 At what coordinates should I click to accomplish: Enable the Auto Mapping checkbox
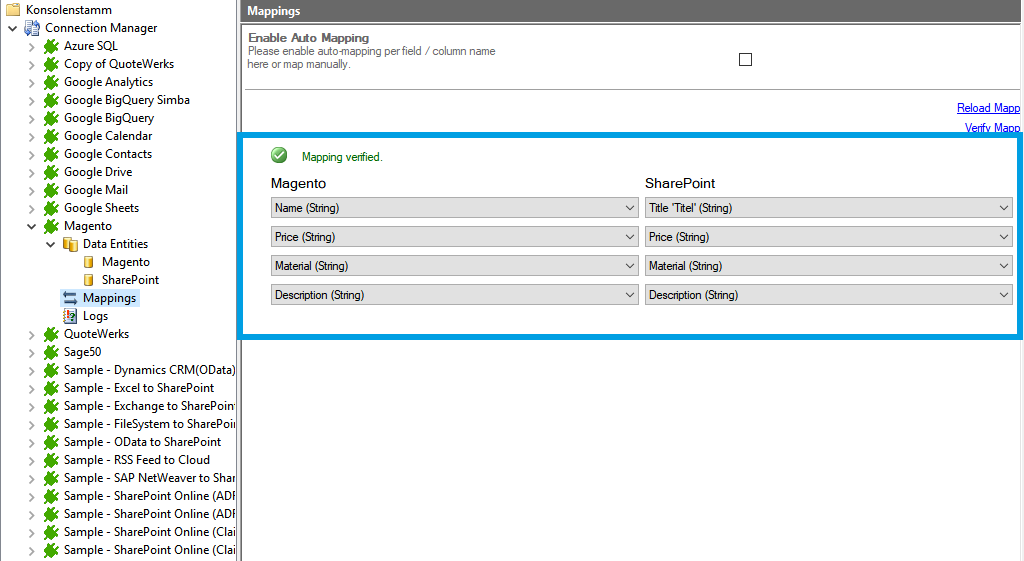(745, 60)
